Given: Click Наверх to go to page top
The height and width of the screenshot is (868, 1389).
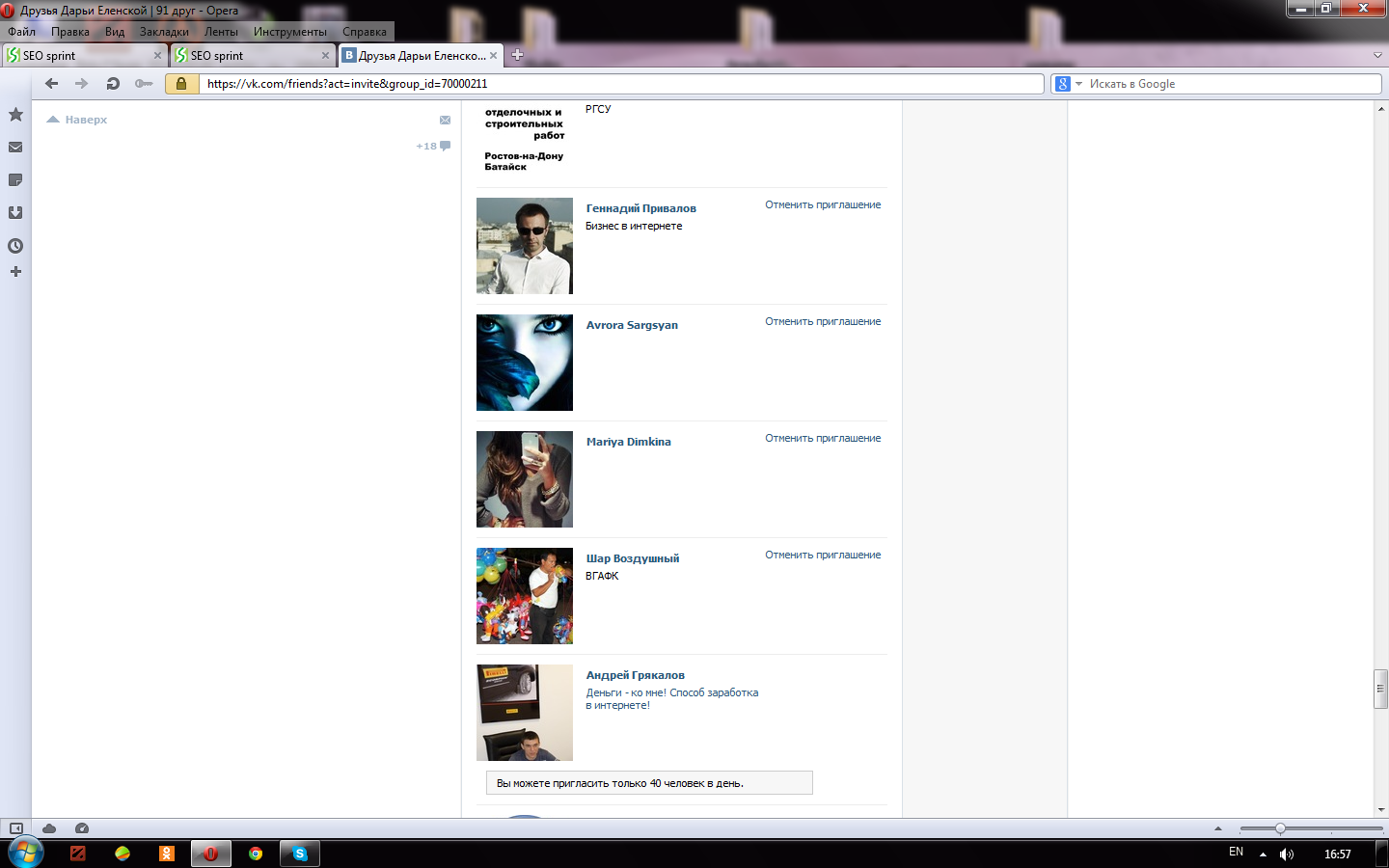Looking at the screenshot, I should coord(77,120).
